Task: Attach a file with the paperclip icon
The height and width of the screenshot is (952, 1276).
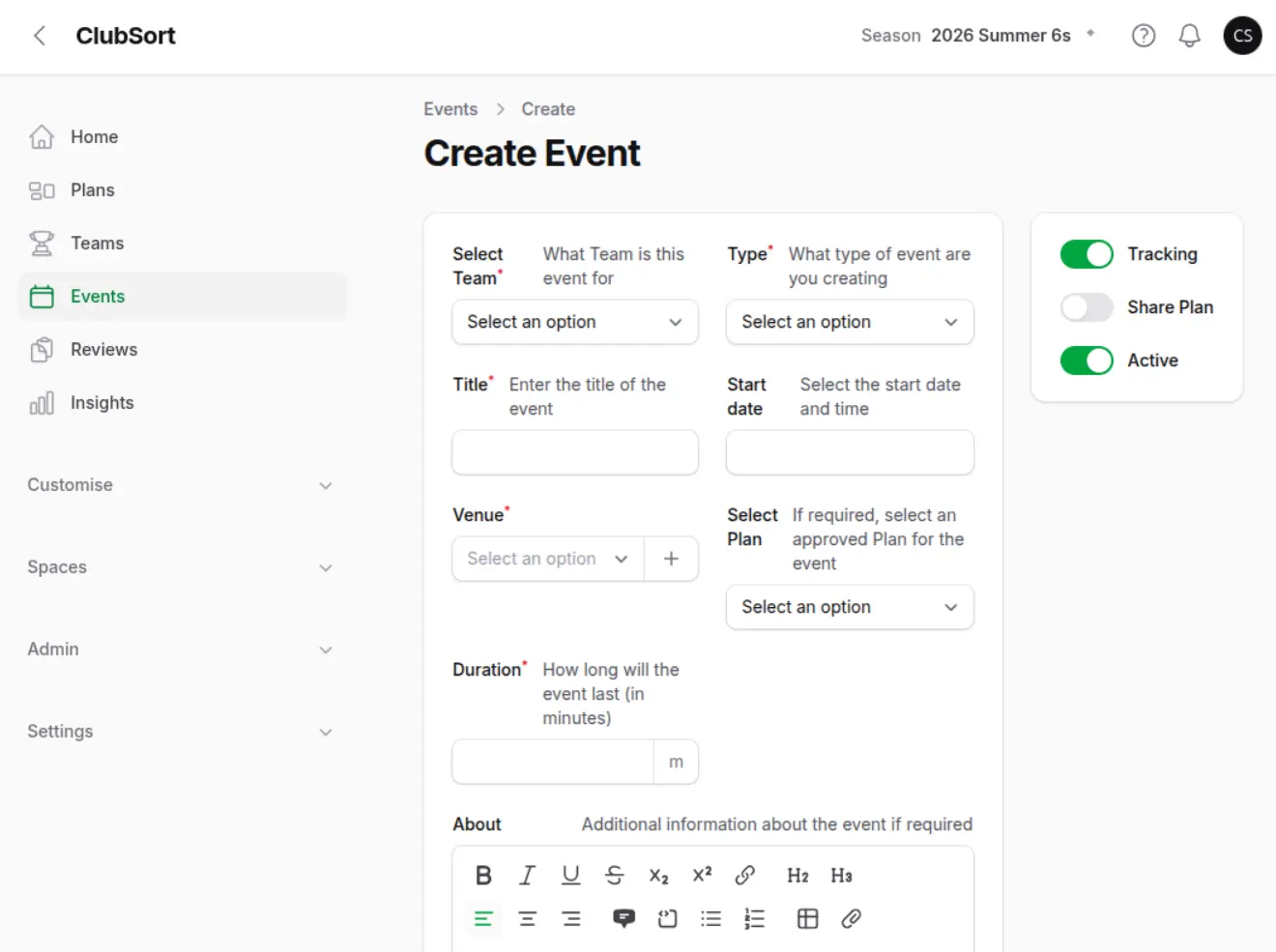Action: click(851, 919)
